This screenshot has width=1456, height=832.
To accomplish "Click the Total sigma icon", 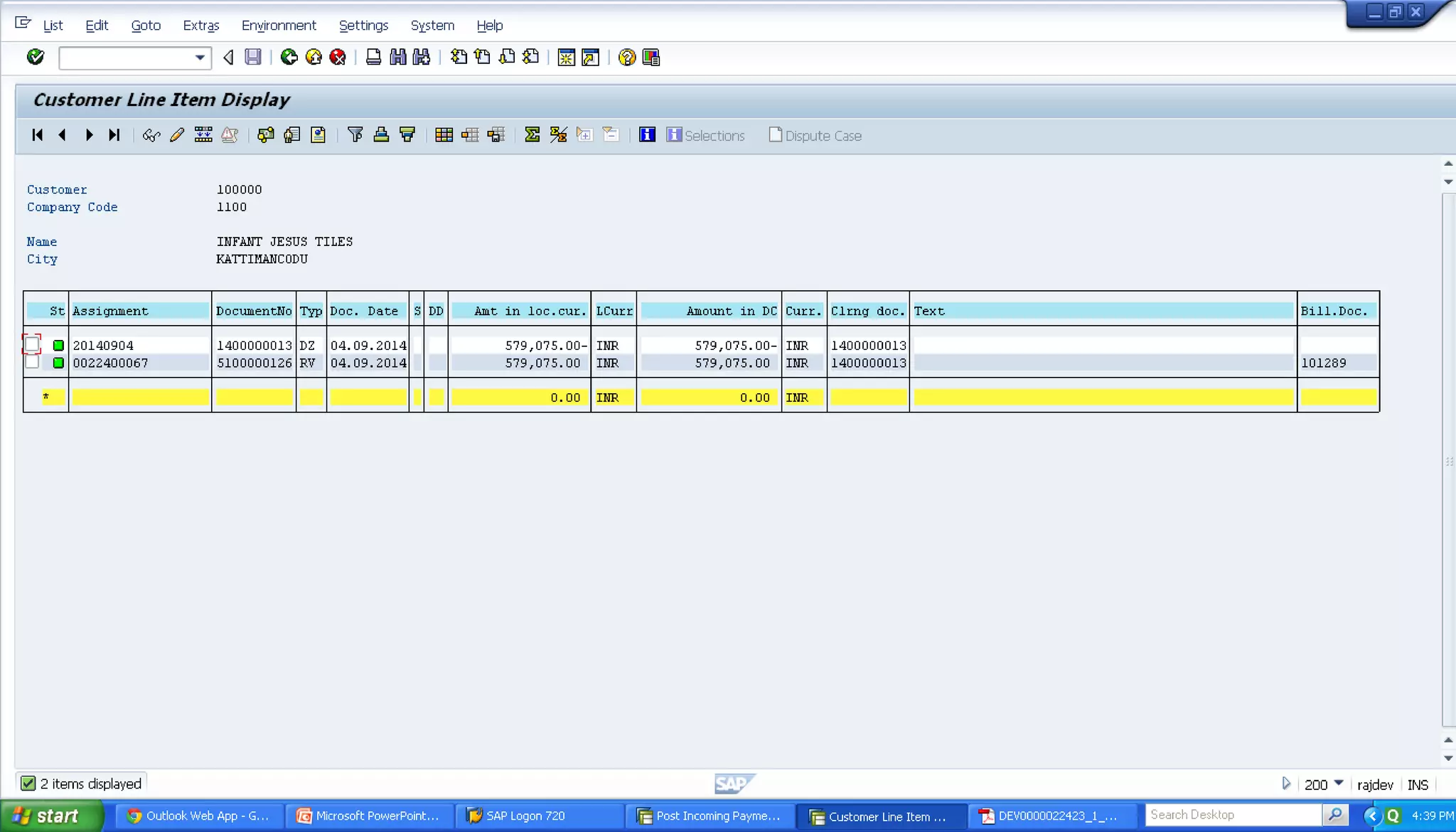I will pos(532,135).
